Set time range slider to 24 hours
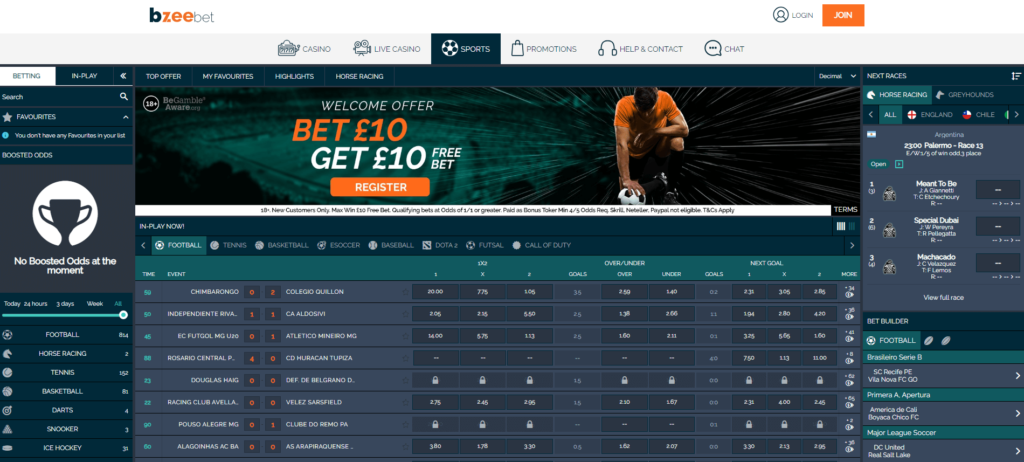 tap(35, 304)
